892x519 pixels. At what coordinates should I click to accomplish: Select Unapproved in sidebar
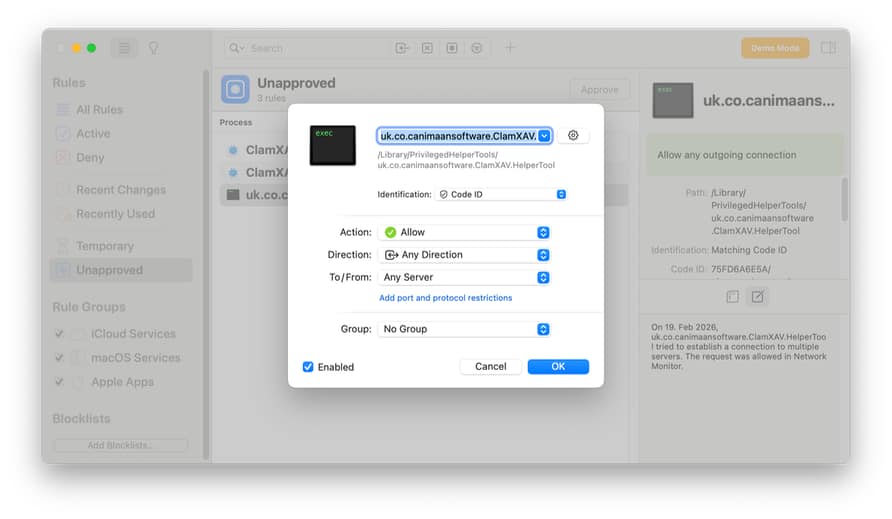point(122,270)
